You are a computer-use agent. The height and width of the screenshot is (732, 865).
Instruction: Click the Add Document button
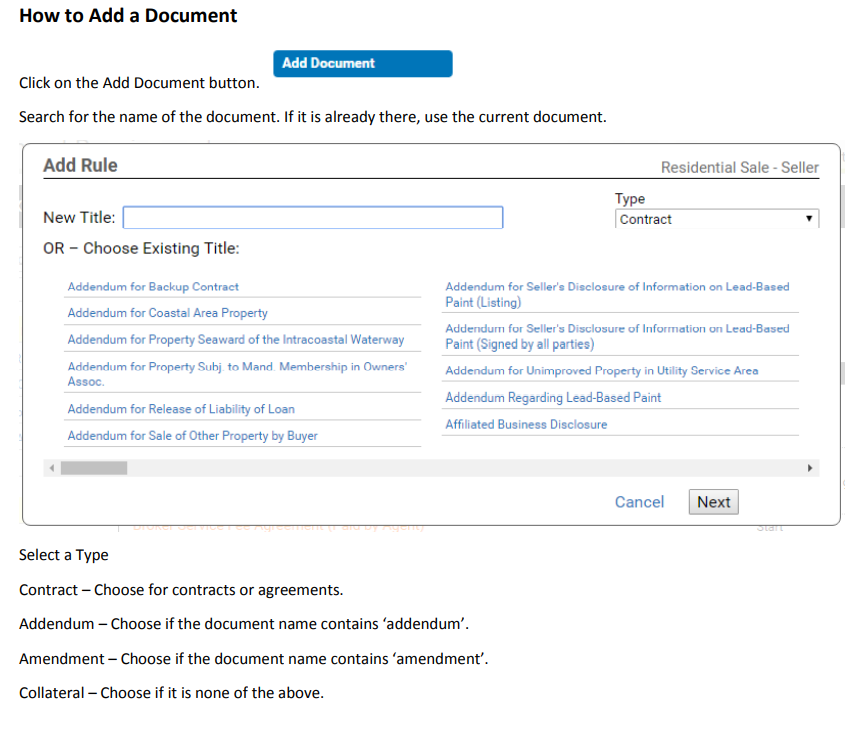[362, 63]
